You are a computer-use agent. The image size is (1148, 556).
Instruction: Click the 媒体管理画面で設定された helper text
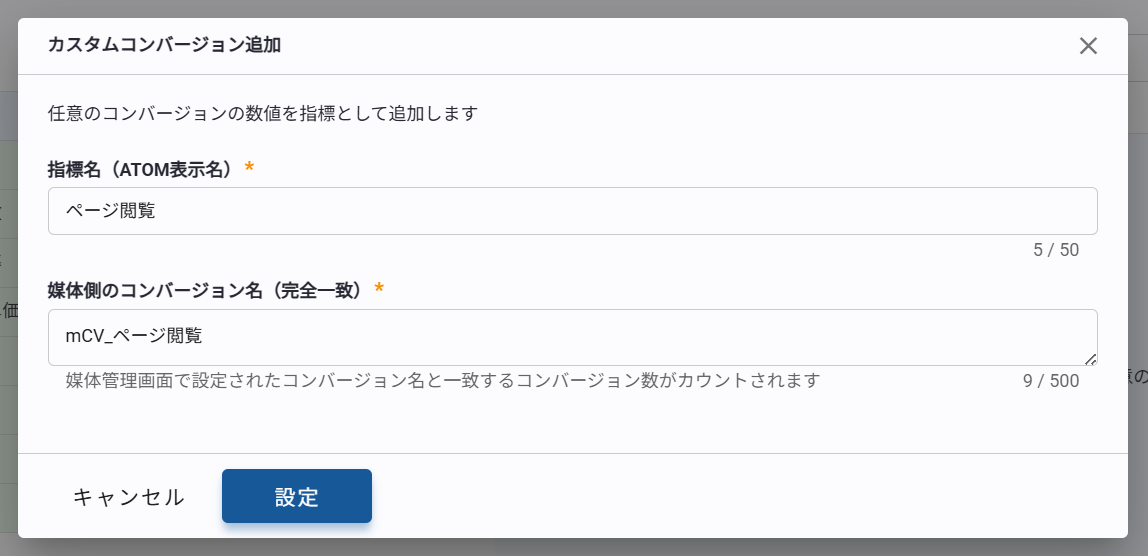442,381
